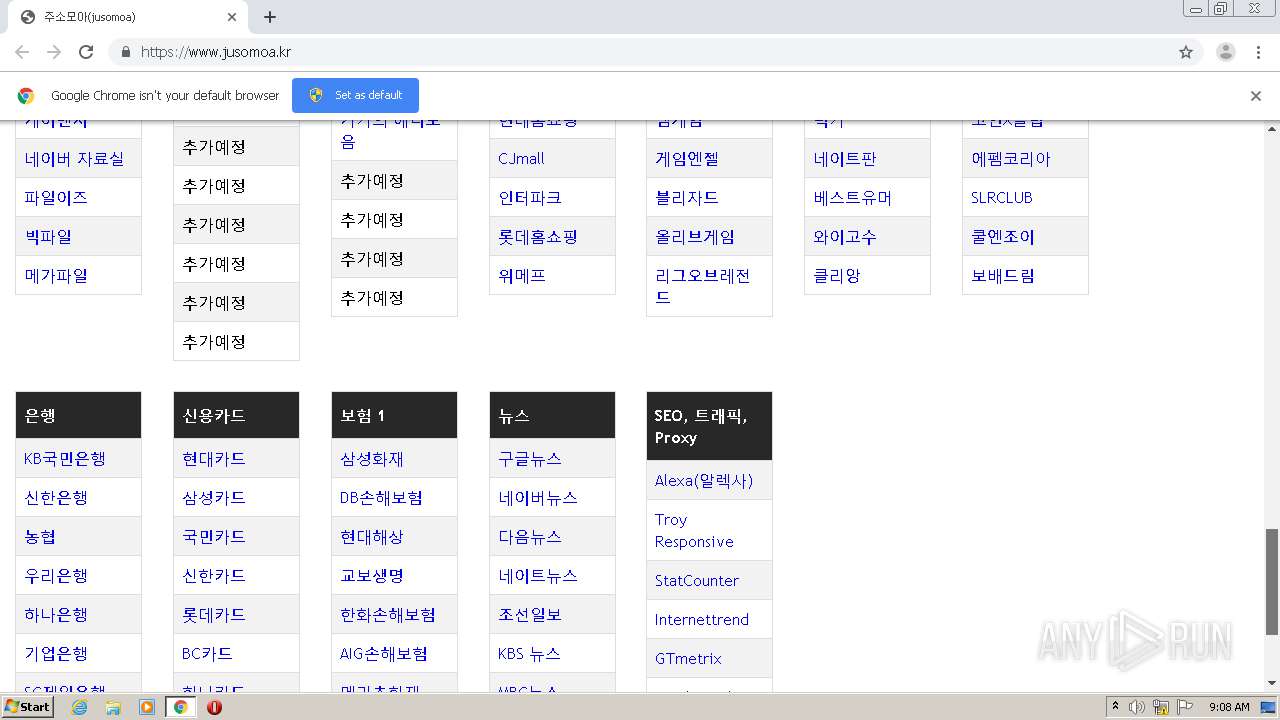This screenshot has width=1280, height=720.
Task: Open the 네이버 자료실 link
Action: (x=74, y=159)
